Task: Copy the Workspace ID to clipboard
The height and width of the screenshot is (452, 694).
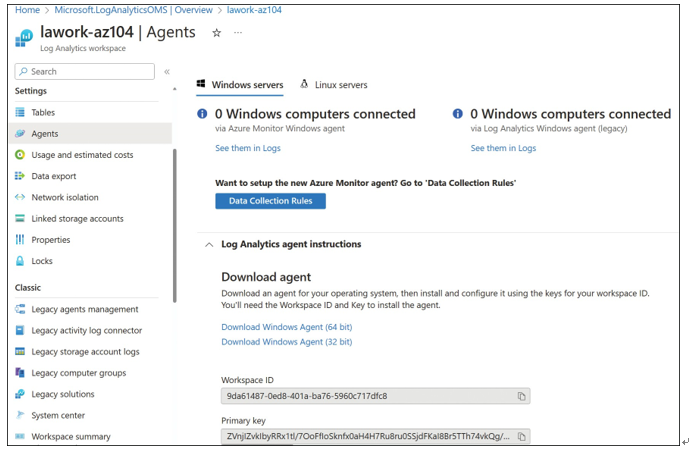Action: 522,396
